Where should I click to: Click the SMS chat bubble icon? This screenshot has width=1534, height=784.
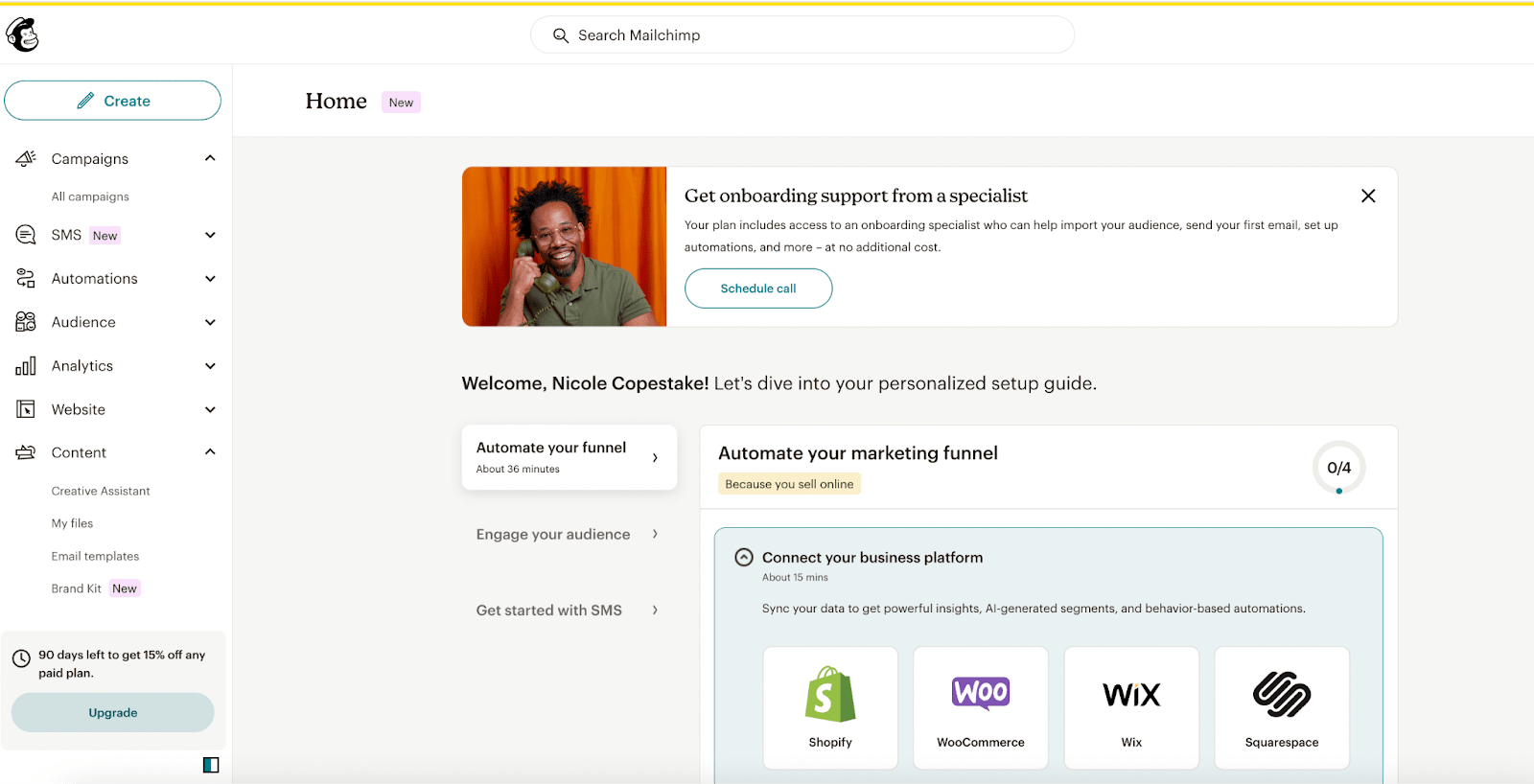pyautogui.click(x=26, y=235)
